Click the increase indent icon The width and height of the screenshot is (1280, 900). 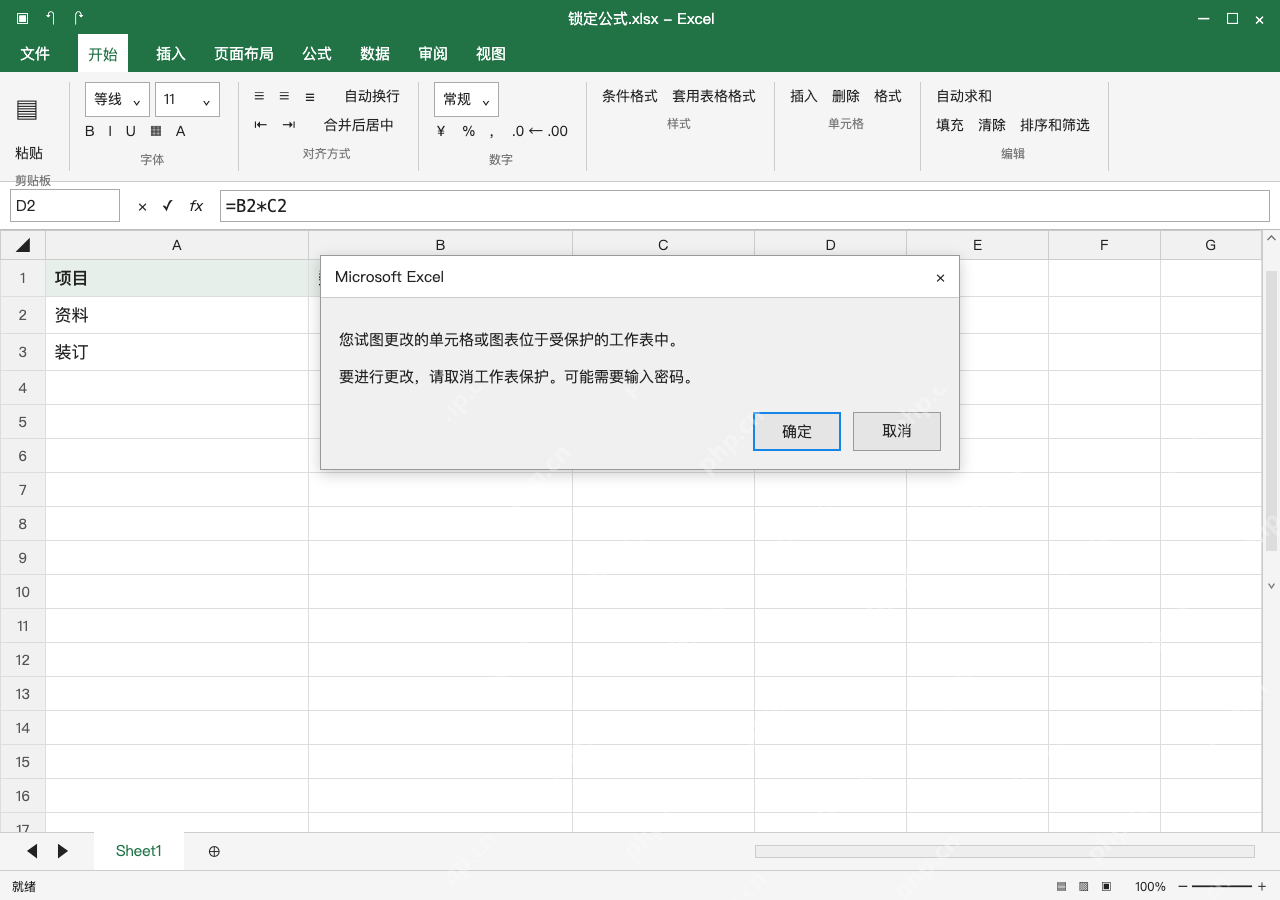coord(289,125)
